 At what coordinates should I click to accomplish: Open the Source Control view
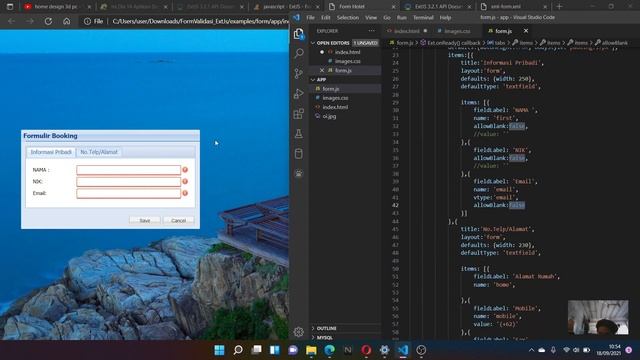(299, 73)
